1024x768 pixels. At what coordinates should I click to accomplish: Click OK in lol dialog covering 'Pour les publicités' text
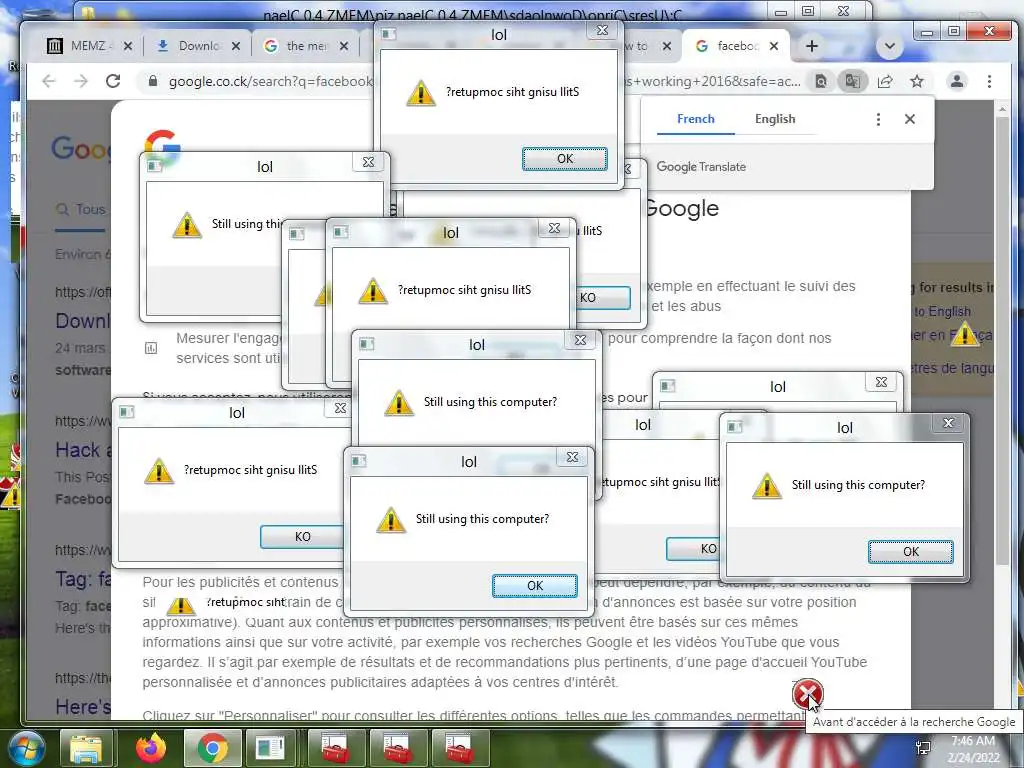point(535,586)
